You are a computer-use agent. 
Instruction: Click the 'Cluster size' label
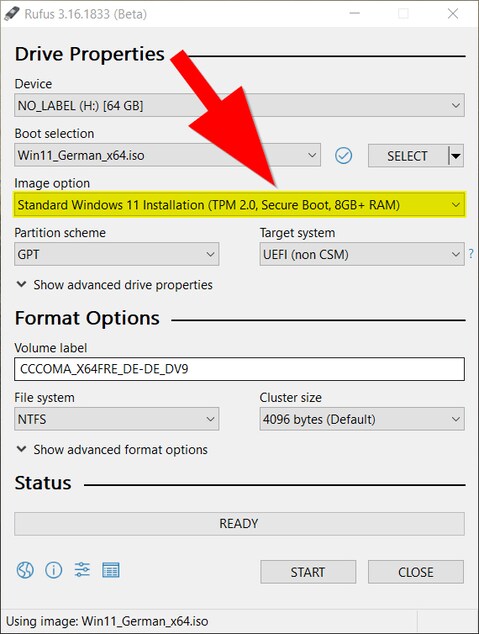point(291,397)
